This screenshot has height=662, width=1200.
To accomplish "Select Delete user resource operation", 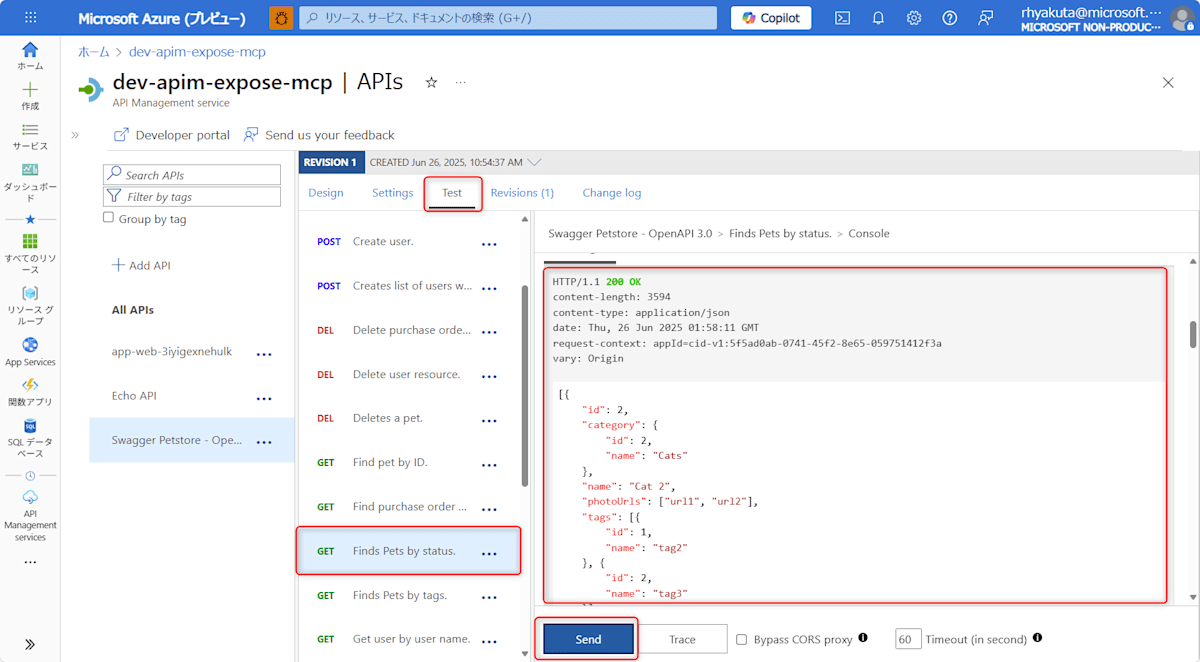I will pos(408,374).
